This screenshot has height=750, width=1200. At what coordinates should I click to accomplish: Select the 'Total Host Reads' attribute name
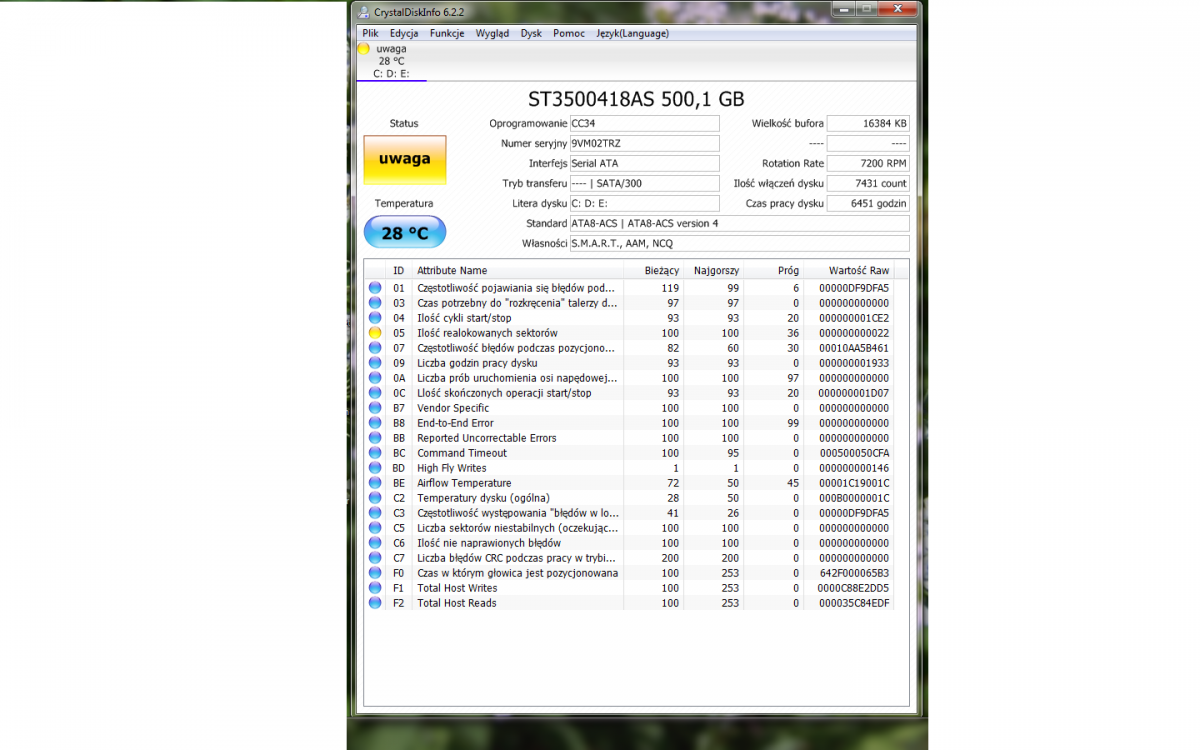(457, 603)
